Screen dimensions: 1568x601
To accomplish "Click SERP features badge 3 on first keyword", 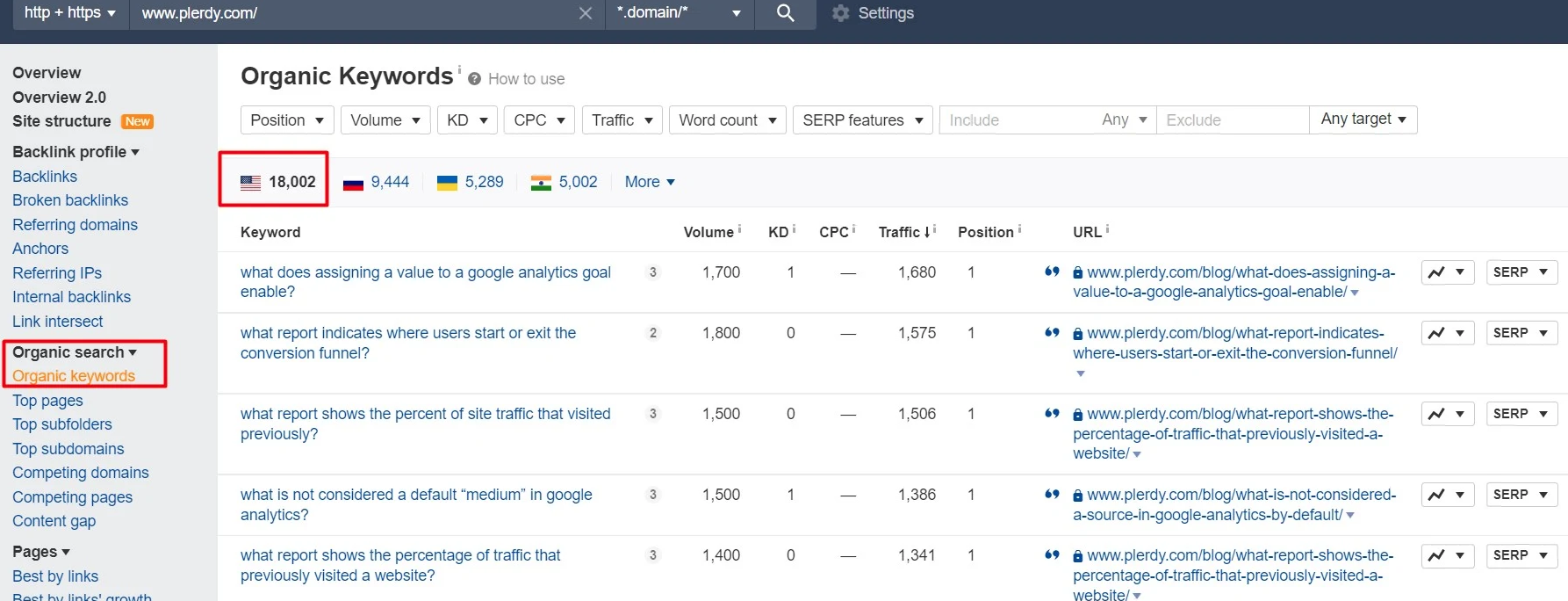I will coord(652,272).
